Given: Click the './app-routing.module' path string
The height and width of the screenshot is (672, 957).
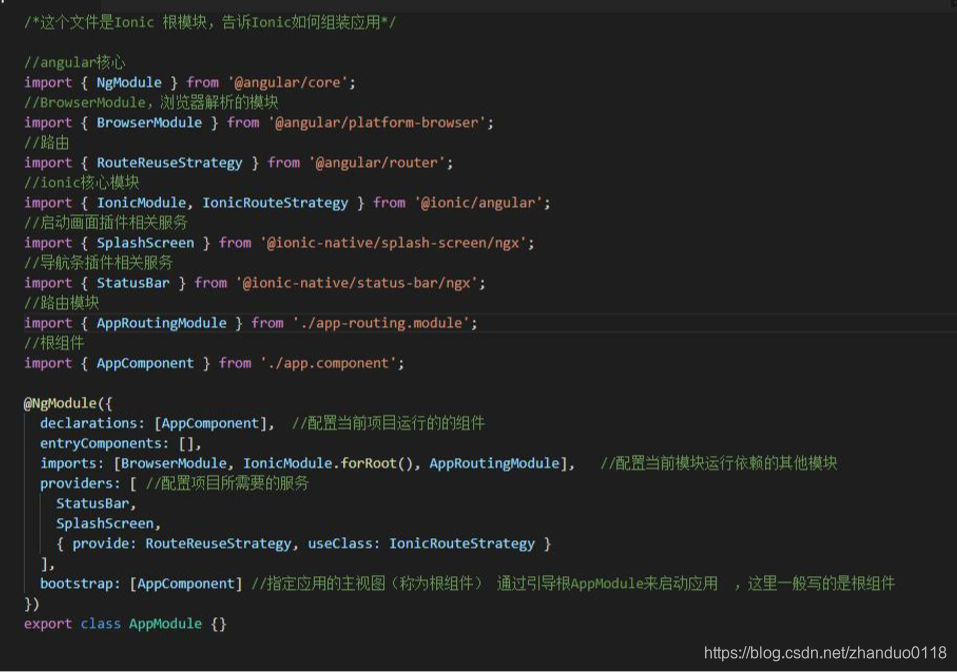Looking at the screenshot, I should [x=381, y=323].
